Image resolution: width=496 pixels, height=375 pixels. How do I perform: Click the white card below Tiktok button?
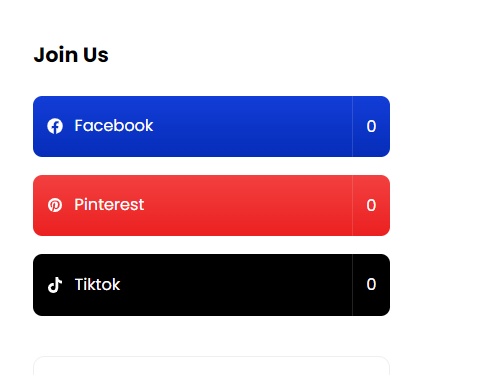point(211,366)
